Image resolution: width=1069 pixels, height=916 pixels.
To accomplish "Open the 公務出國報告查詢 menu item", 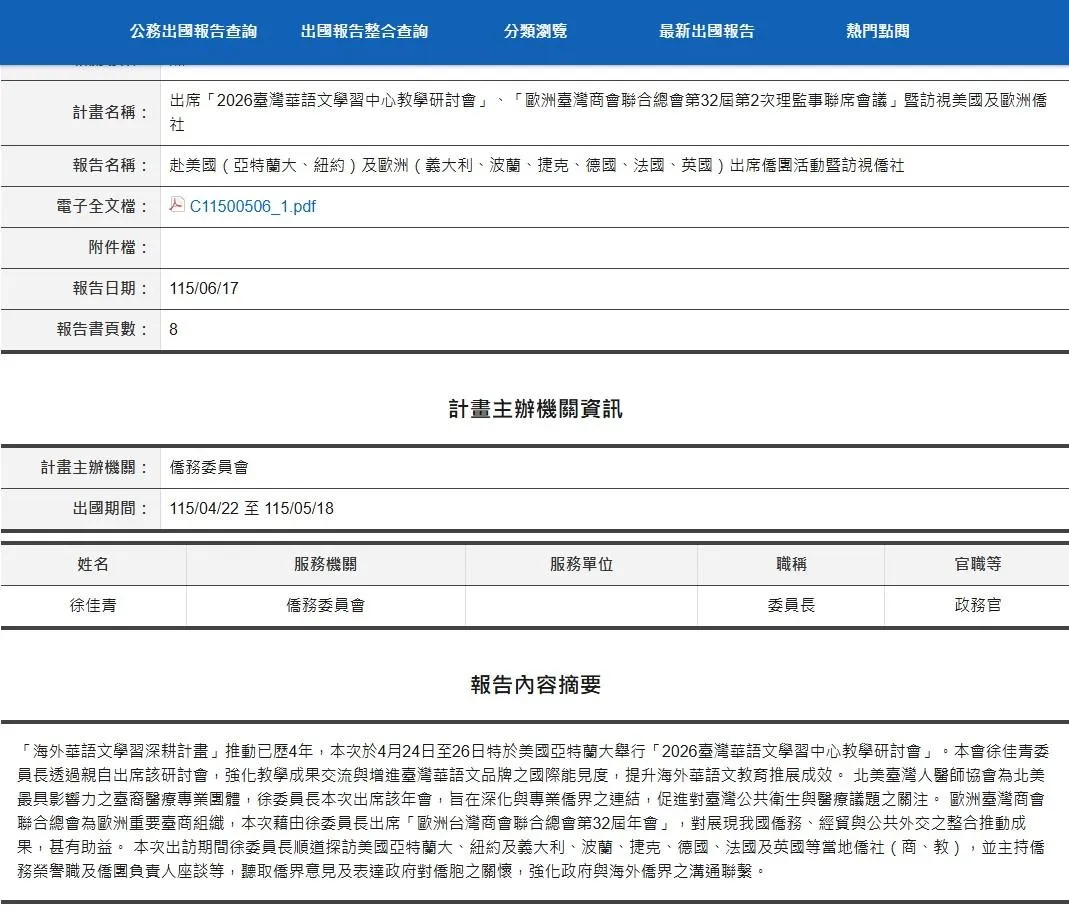I will click(194, 31).
